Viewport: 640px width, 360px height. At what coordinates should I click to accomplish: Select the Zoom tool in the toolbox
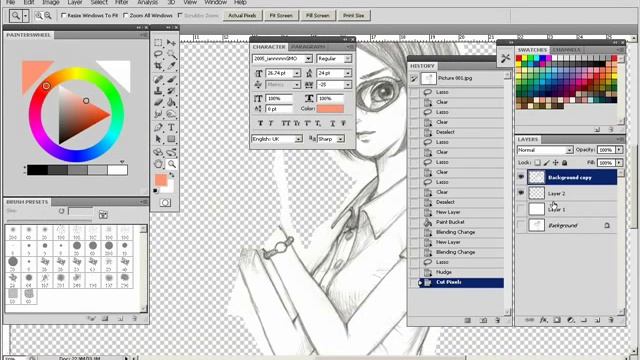pos(171,164)
